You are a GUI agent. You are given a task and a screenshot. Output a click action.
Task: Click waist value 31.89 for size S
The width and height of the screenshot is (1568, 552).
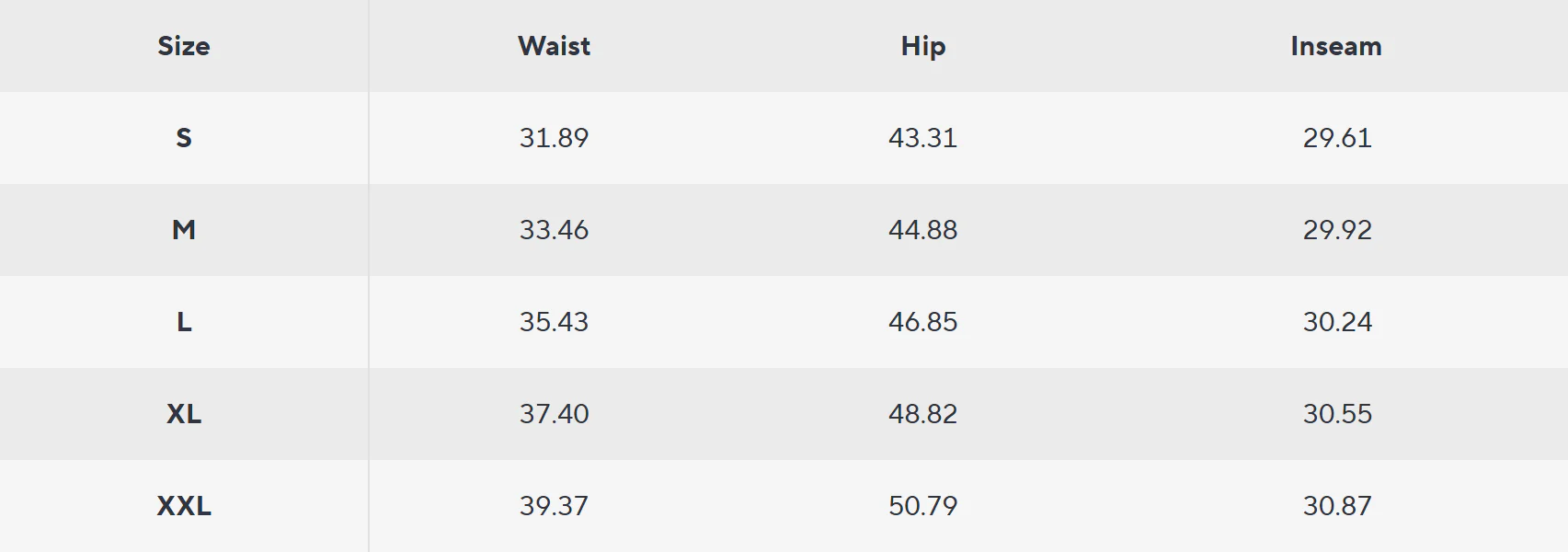[554, 138]
